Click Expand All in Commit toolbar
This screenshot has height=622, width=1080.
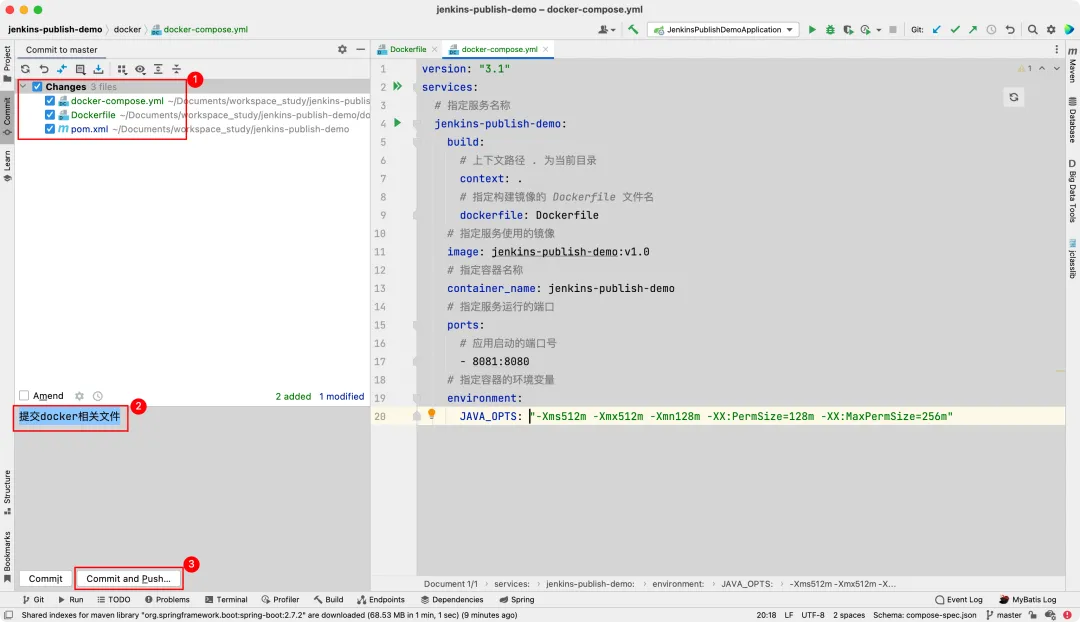click(158, 69)
